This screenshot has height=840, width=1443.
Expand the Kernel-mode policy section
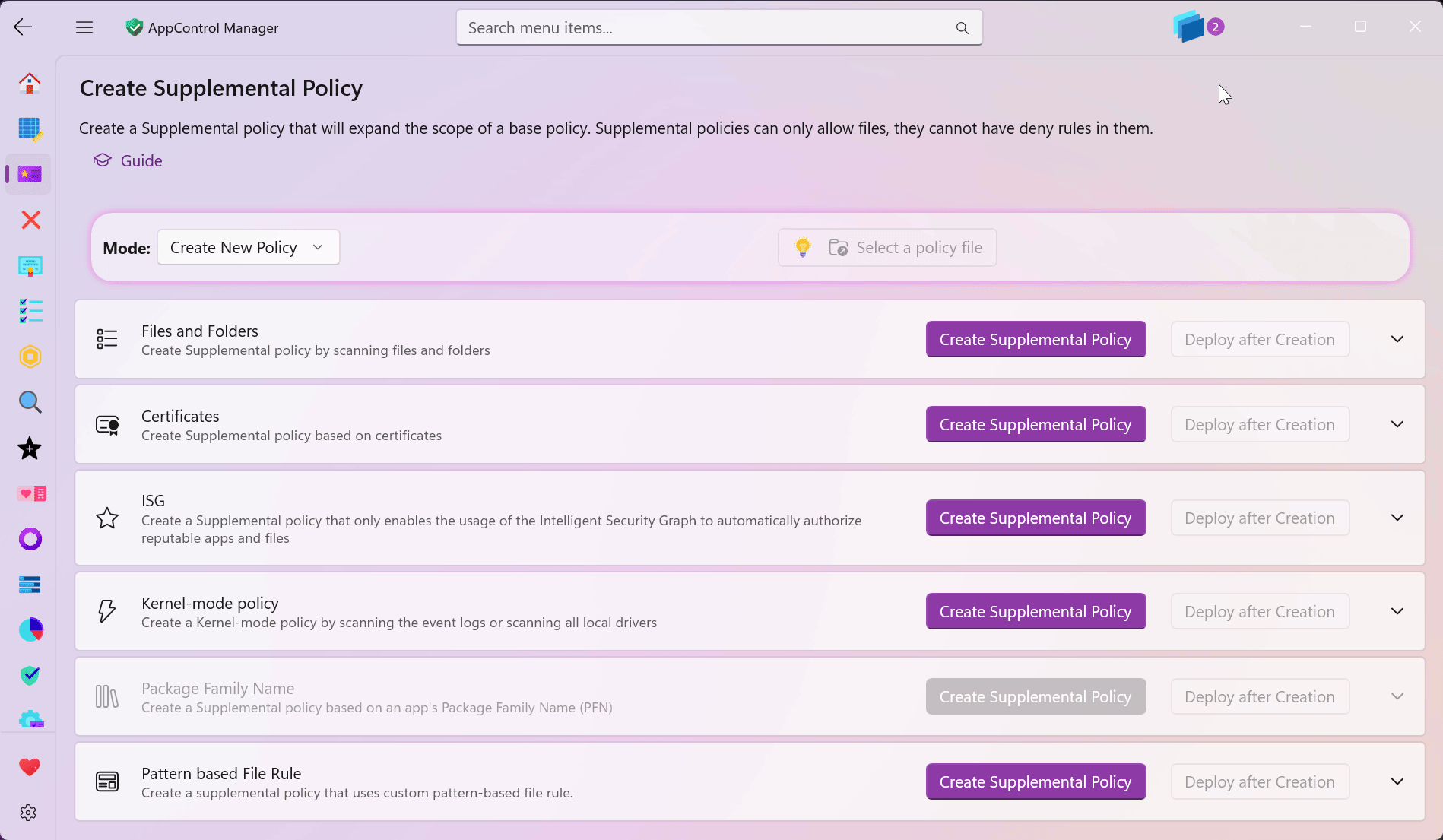tap(1397, 611)
